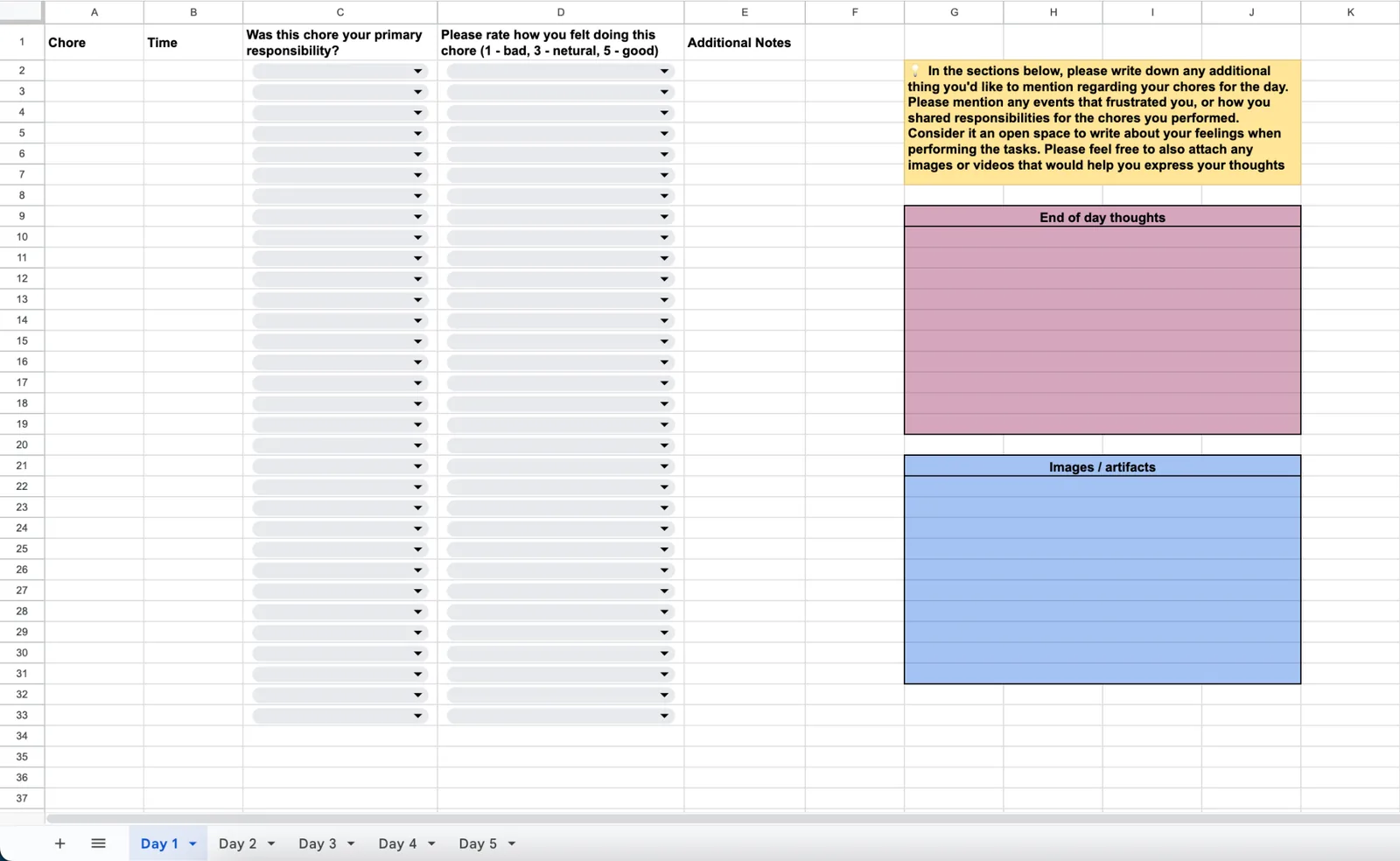The height and width of the screenshot is (861, 1400).
Task: Click the 'Was this chore your primary responsibility?' header
Action: pyautogui.click(x=340, y=42)
